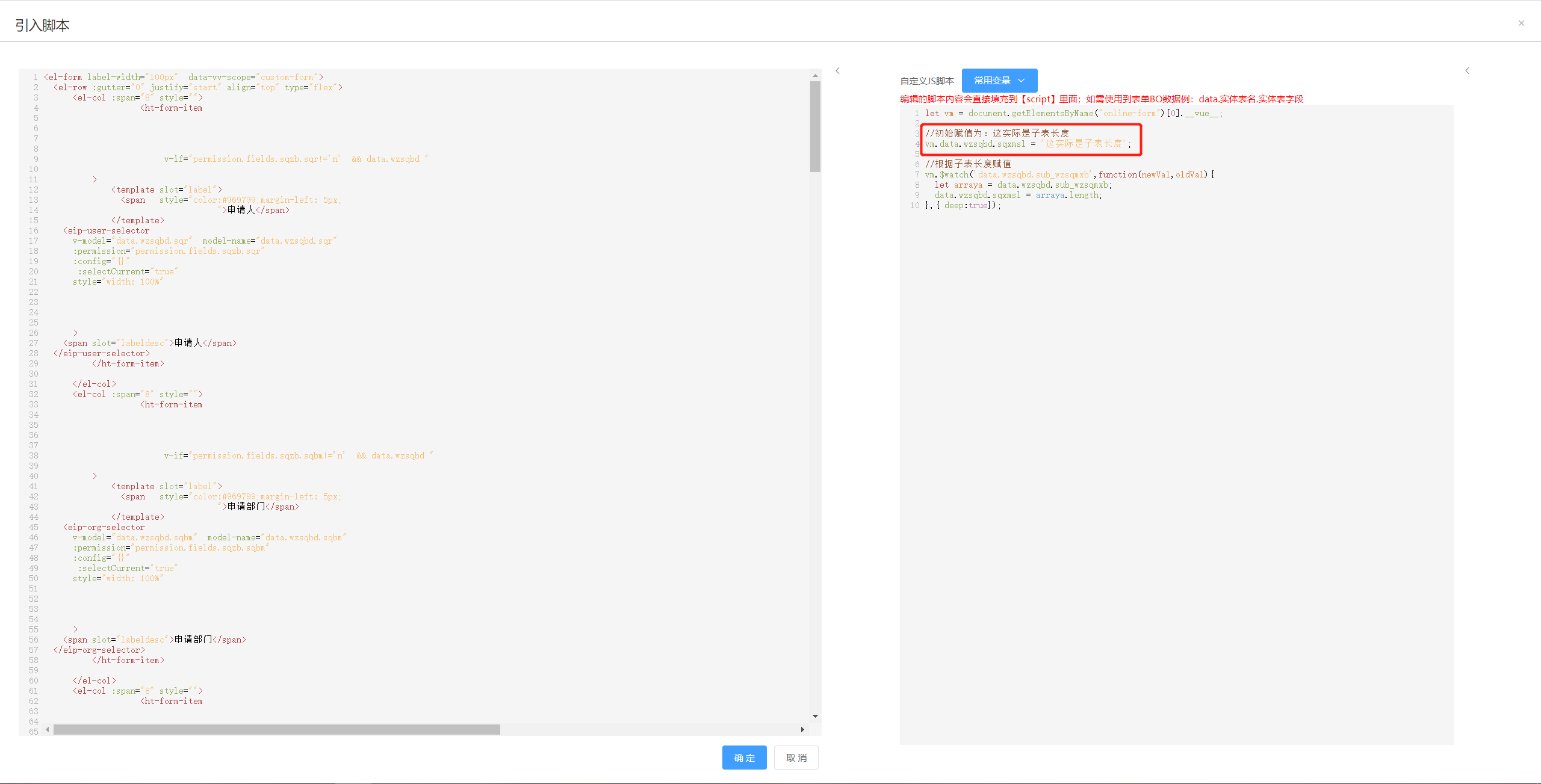Click the opening eip-user-selector tag line
Screen dimensions: 1541x784
click(107, 230)
